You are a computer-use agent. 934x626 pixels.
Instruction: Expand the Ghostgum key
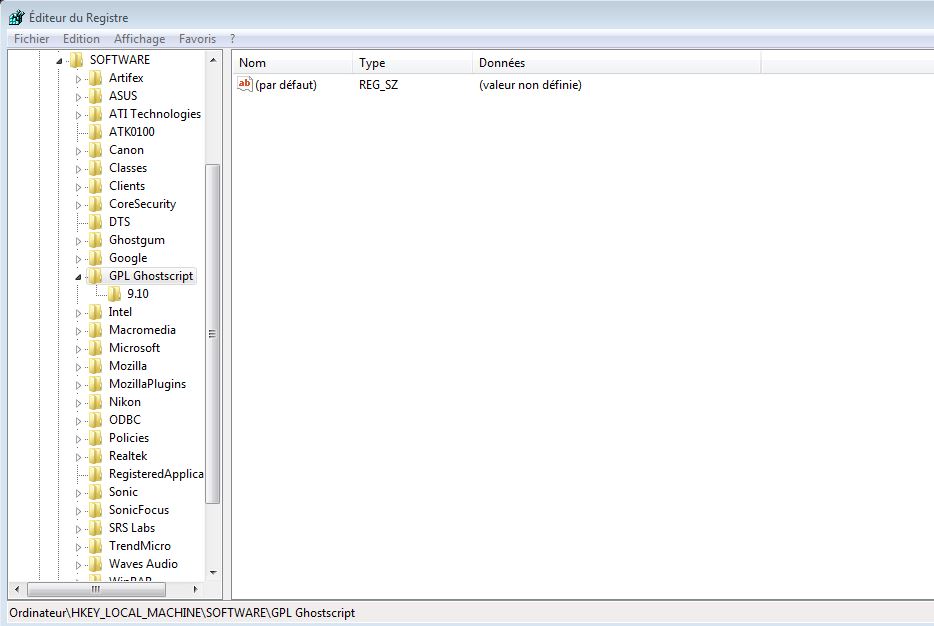pos(78,241)
